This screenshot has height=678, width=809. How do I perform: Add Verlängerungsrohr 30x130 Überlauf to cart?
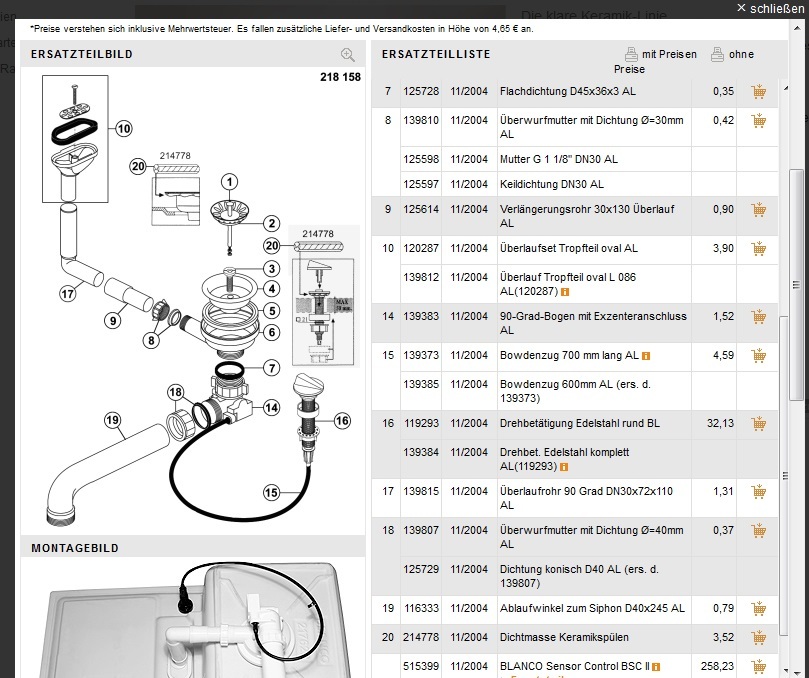tap(758, 210)
